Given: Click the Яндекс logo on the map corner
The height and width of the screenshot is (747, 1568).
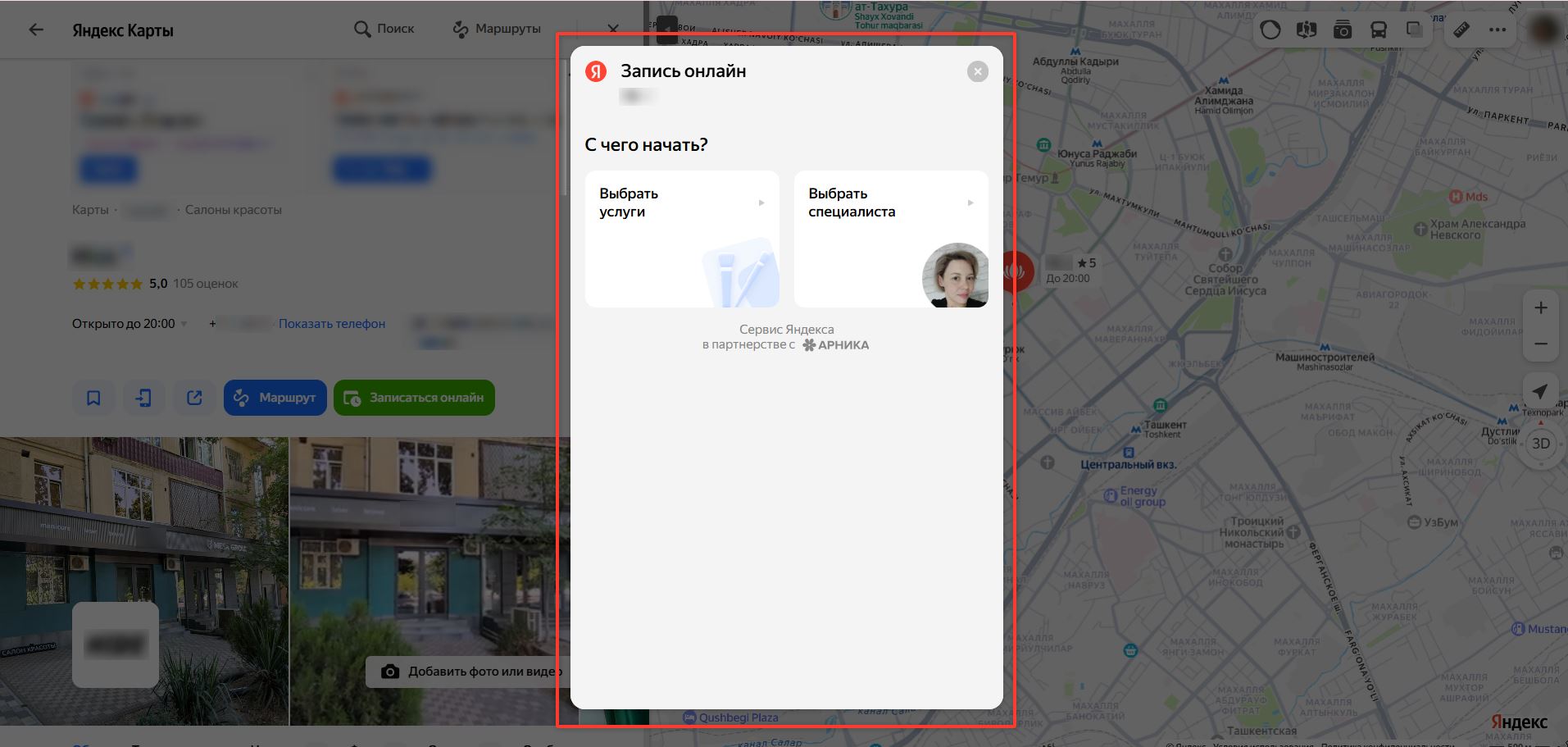Looking at the screenshot, I should (1519, 722).
